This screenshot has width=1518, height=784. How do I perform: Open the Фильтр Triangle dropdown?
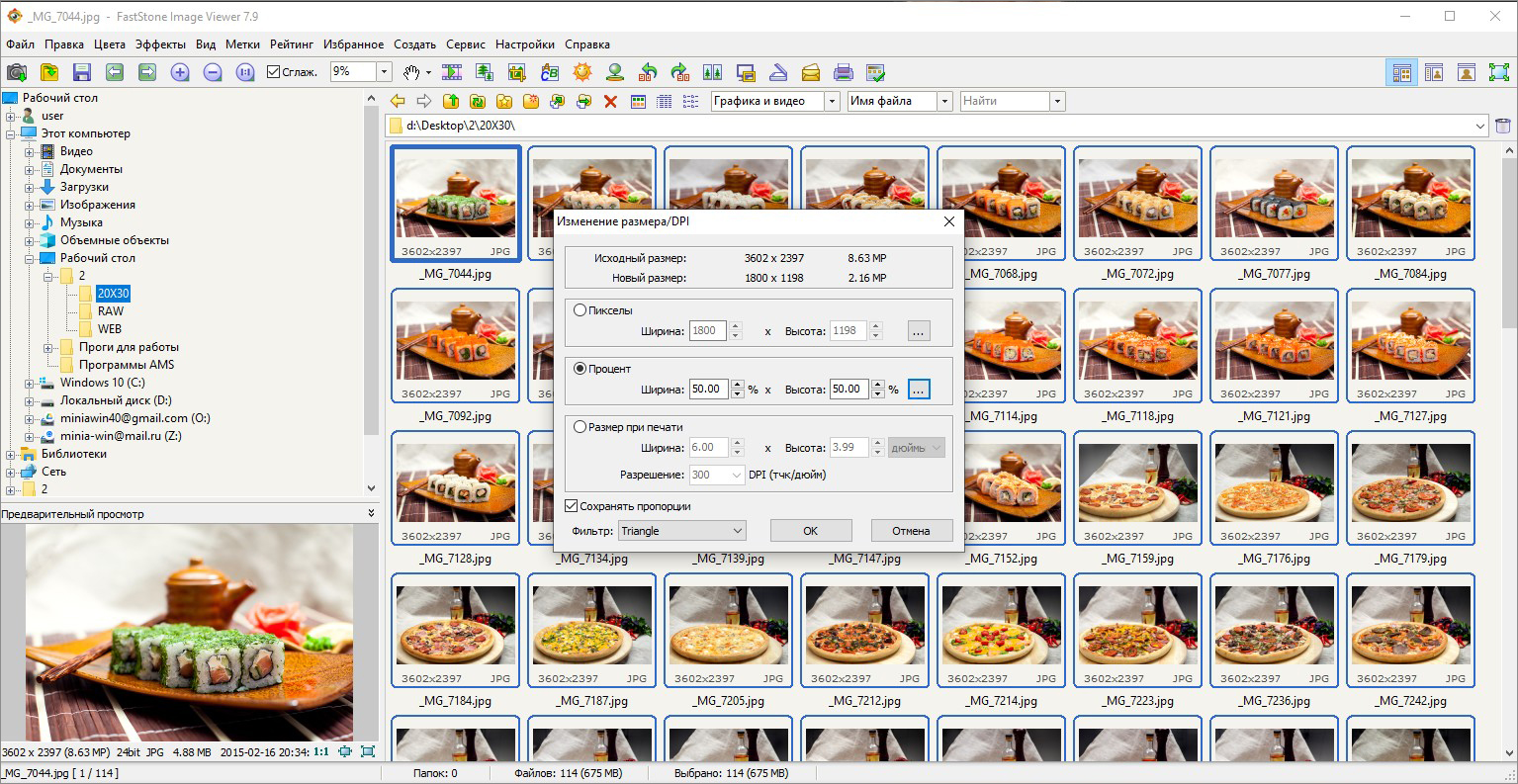click(x=682, y=531)
